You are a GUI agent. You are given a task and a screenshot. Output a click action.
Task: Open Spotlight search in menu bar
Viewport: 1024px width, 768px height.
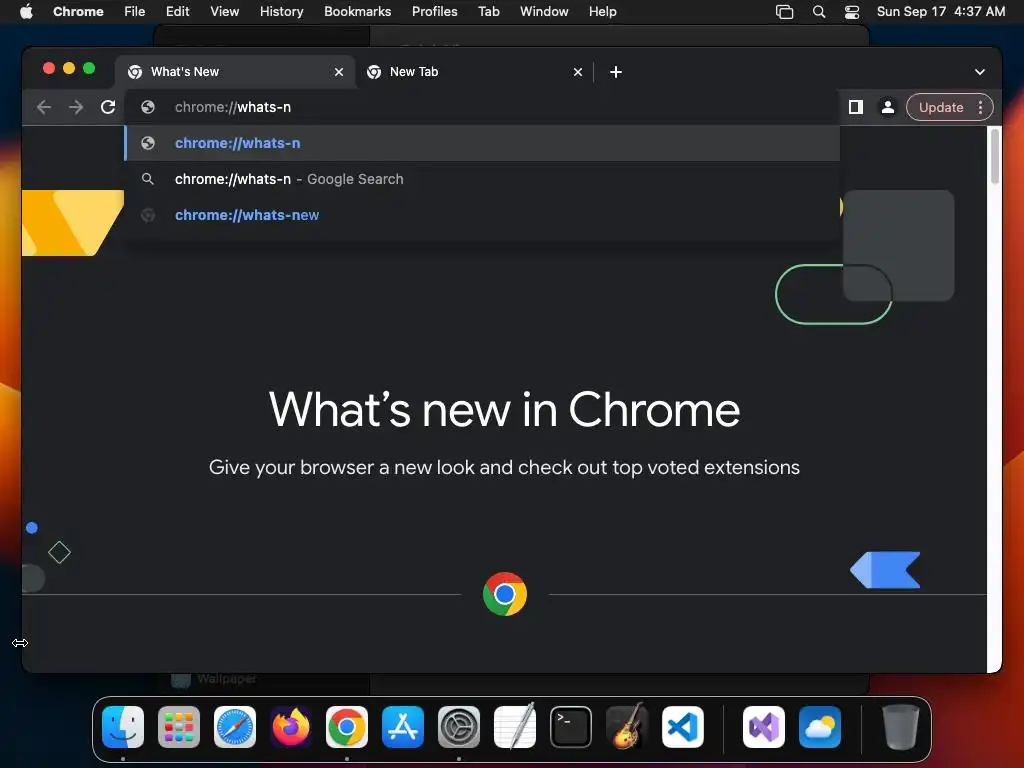click(819, 12)
